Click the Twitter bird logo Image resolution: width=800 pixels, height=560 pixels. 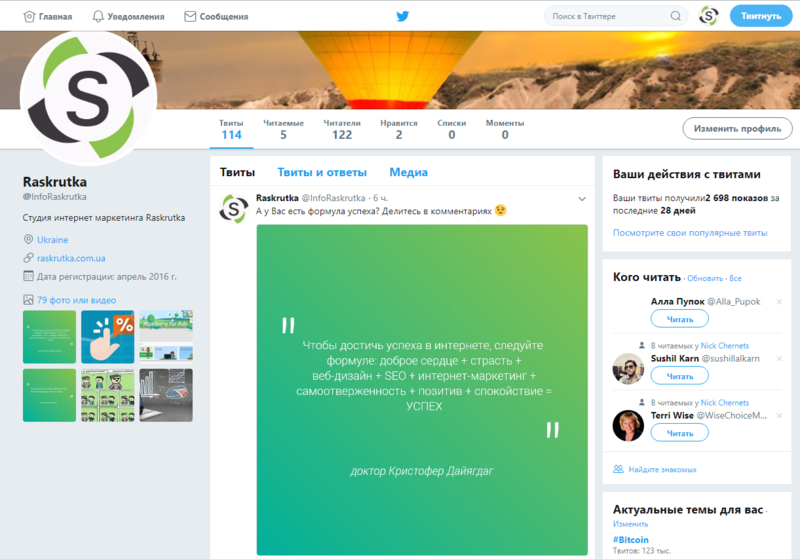(x=403, y=16)
